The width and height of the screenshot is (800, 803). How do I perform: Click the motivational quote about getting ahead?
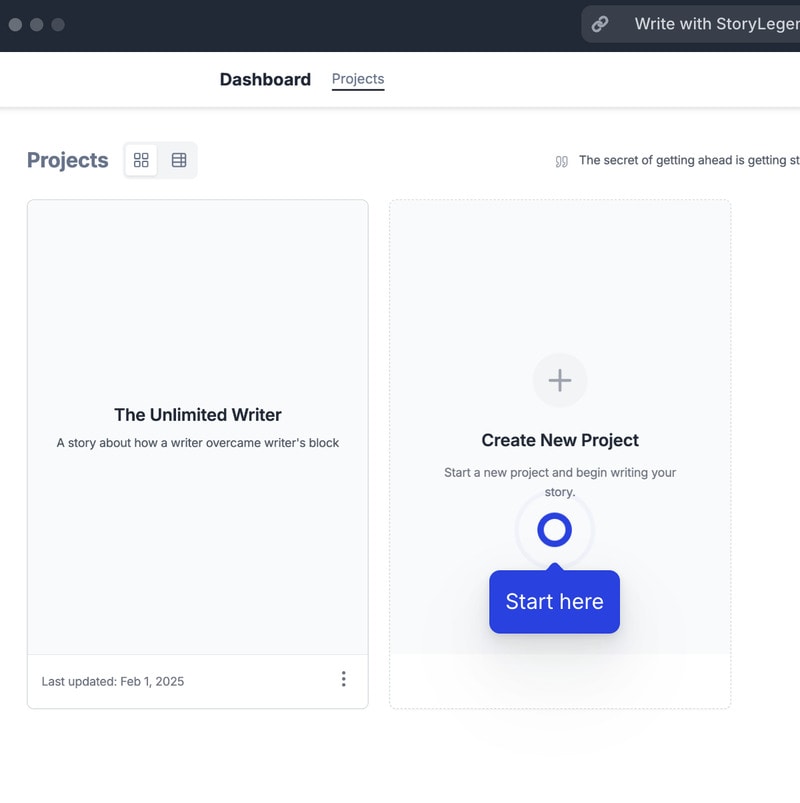pyautogui.click(x=688, y=160)
